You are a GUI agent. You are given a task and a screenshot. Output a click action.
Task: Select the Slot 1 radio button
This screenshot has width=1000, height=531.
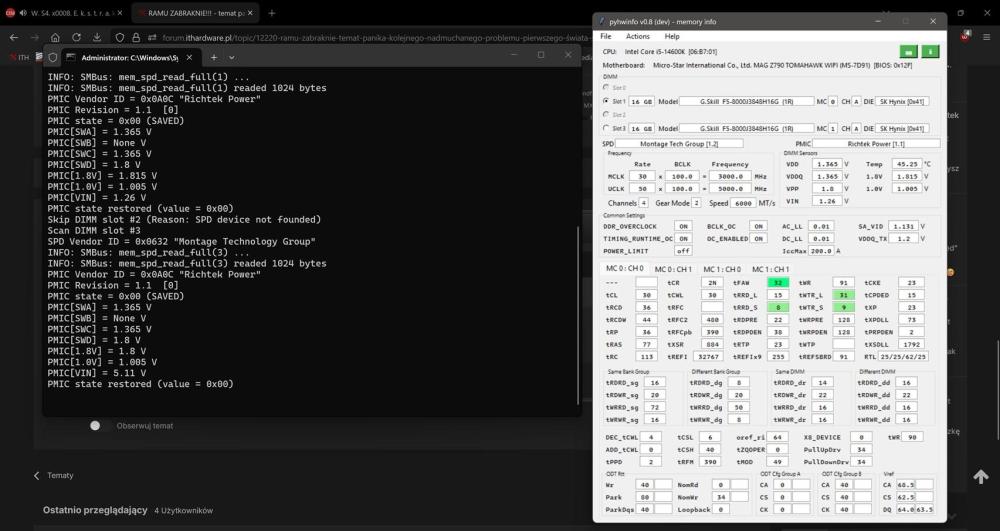click(x=606, y=101)
